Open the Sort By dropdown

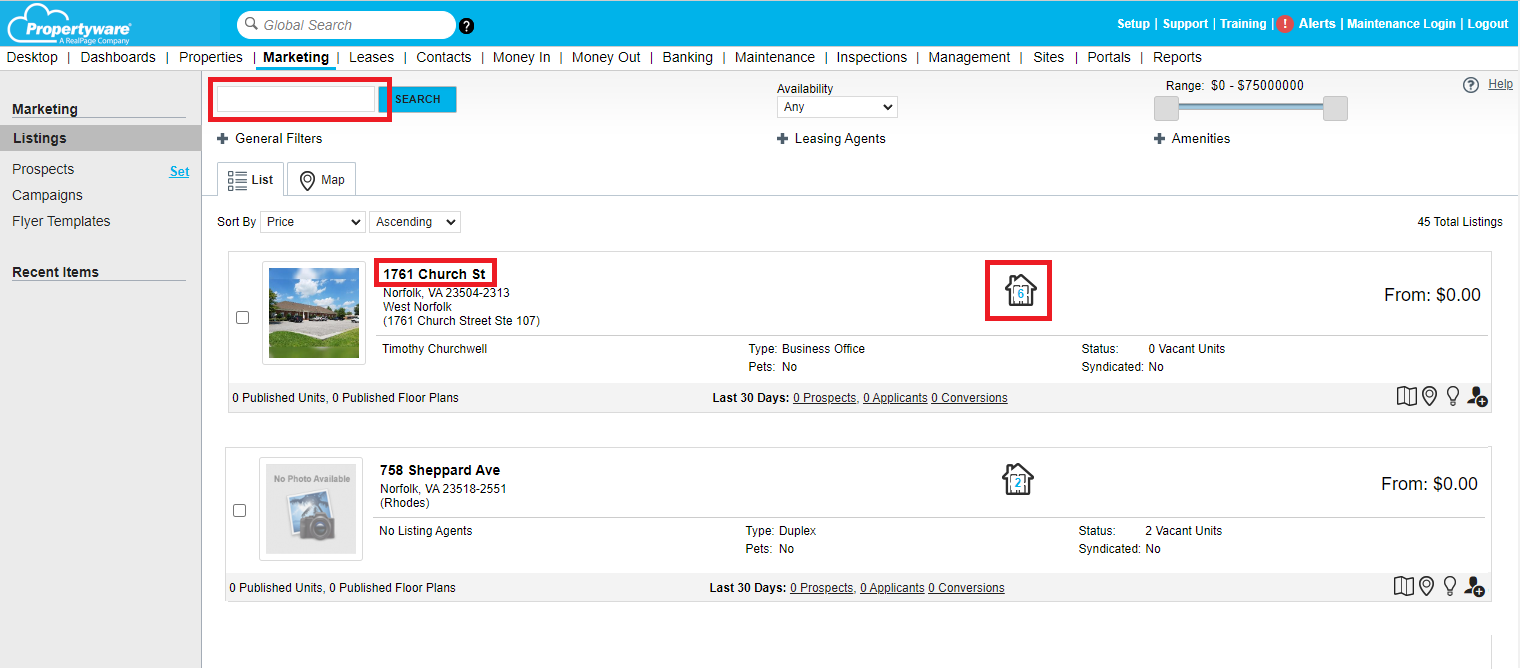pyautogui.click(x=312, y=221)
